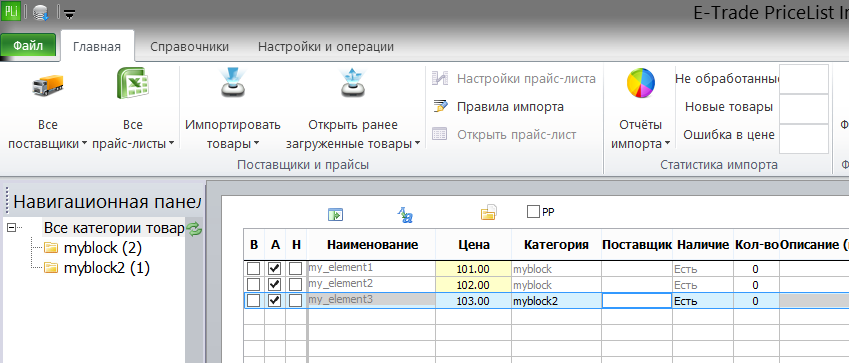Click the green arrow export icon above grid
Viewport: 849px width, 363px height.
pyautogui.click(x=336, y=215)
